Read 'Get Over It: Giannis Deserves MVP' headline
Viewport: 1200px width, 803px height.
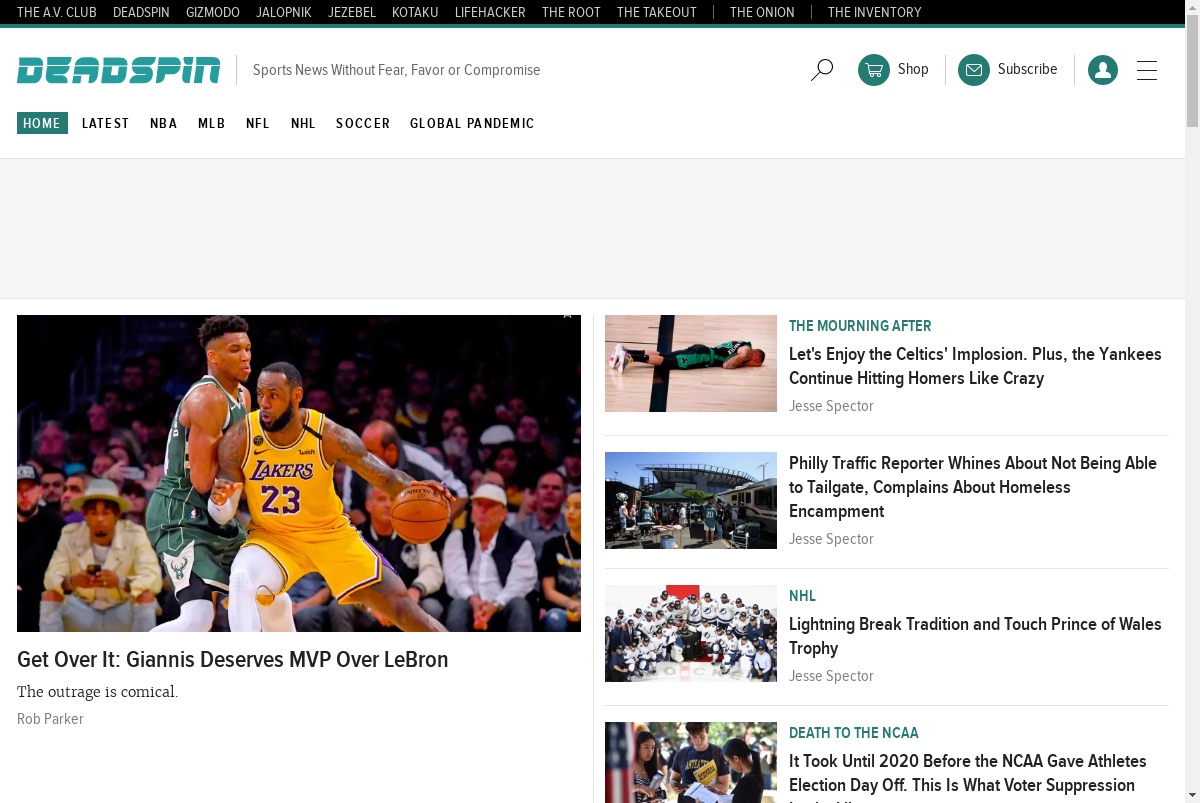click(233, 660)
